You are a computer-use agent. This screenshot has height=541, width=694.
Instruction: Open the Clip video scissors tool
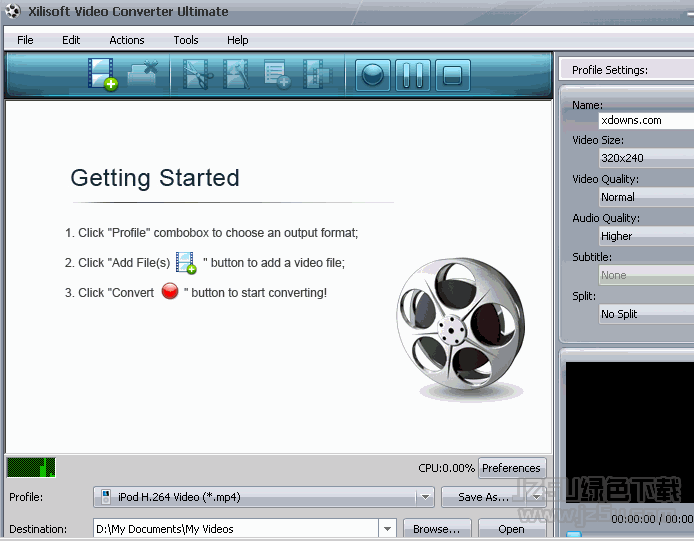click(x=197, y=75)
